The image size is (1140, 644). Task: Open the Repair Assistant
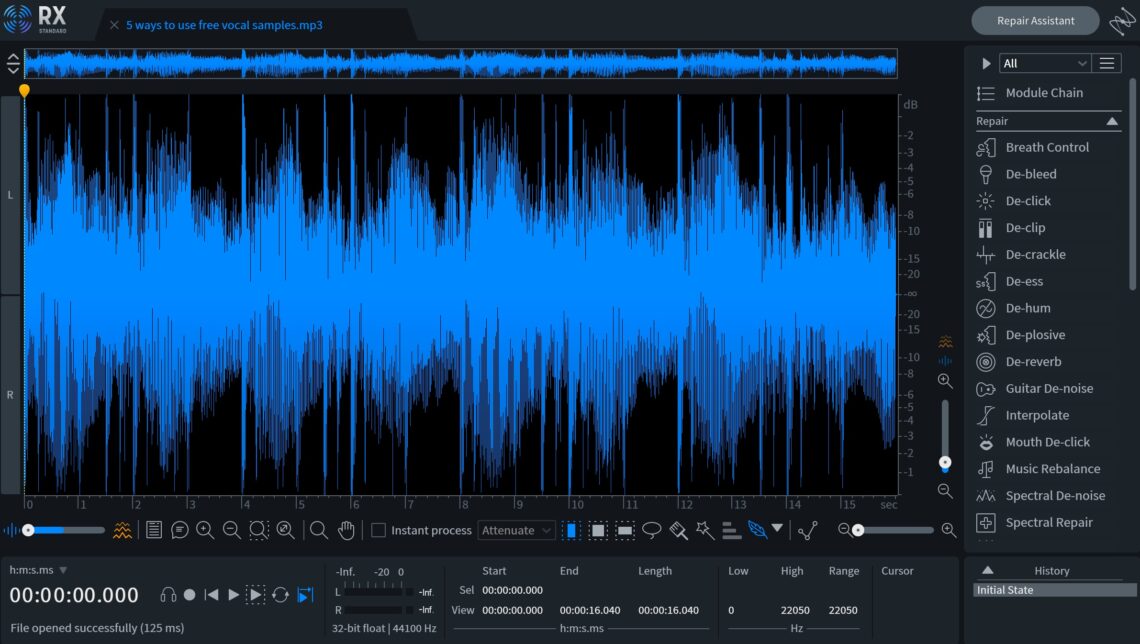tap(1034, 20)
